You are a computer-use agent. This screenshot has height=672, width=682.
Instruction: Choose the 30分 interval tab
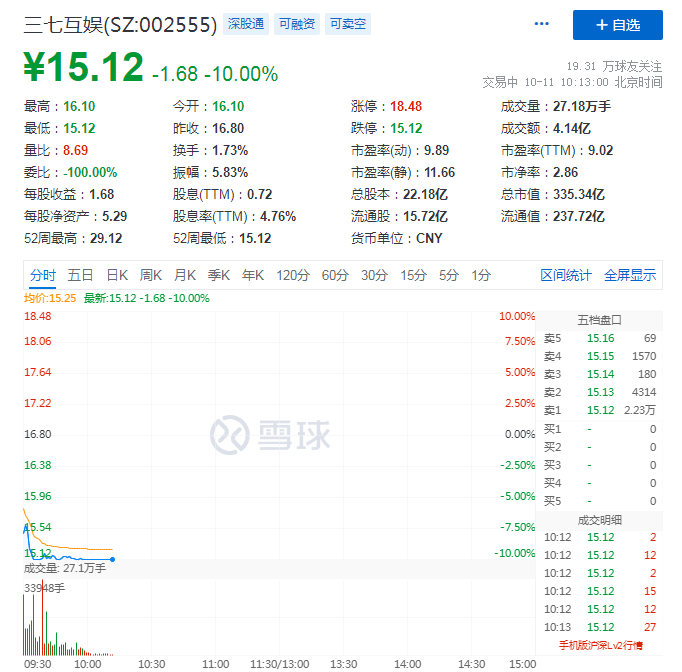(374, 275)
